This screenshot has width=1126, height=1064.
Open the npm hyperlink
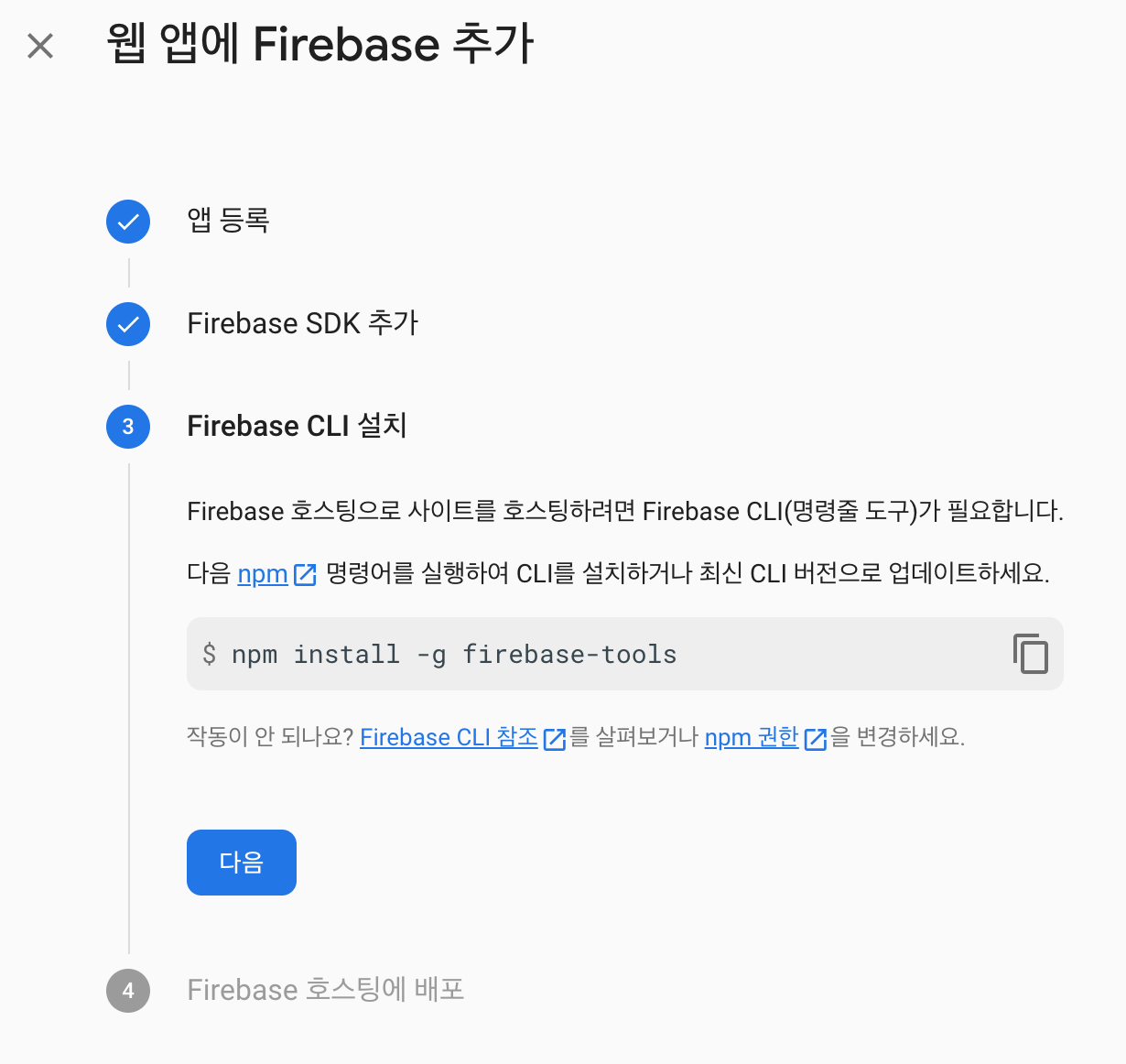[x=261, y=572]
